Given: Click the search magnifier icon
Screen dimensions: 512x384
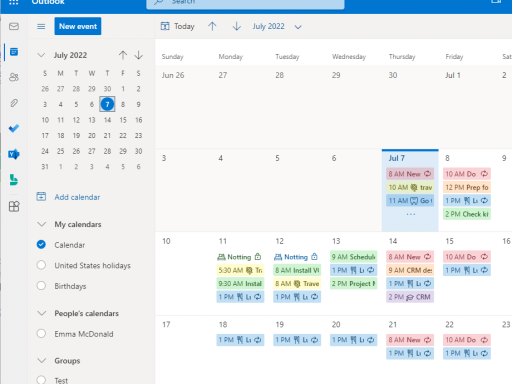Looking at the screenshot, I should click(159, 2).
